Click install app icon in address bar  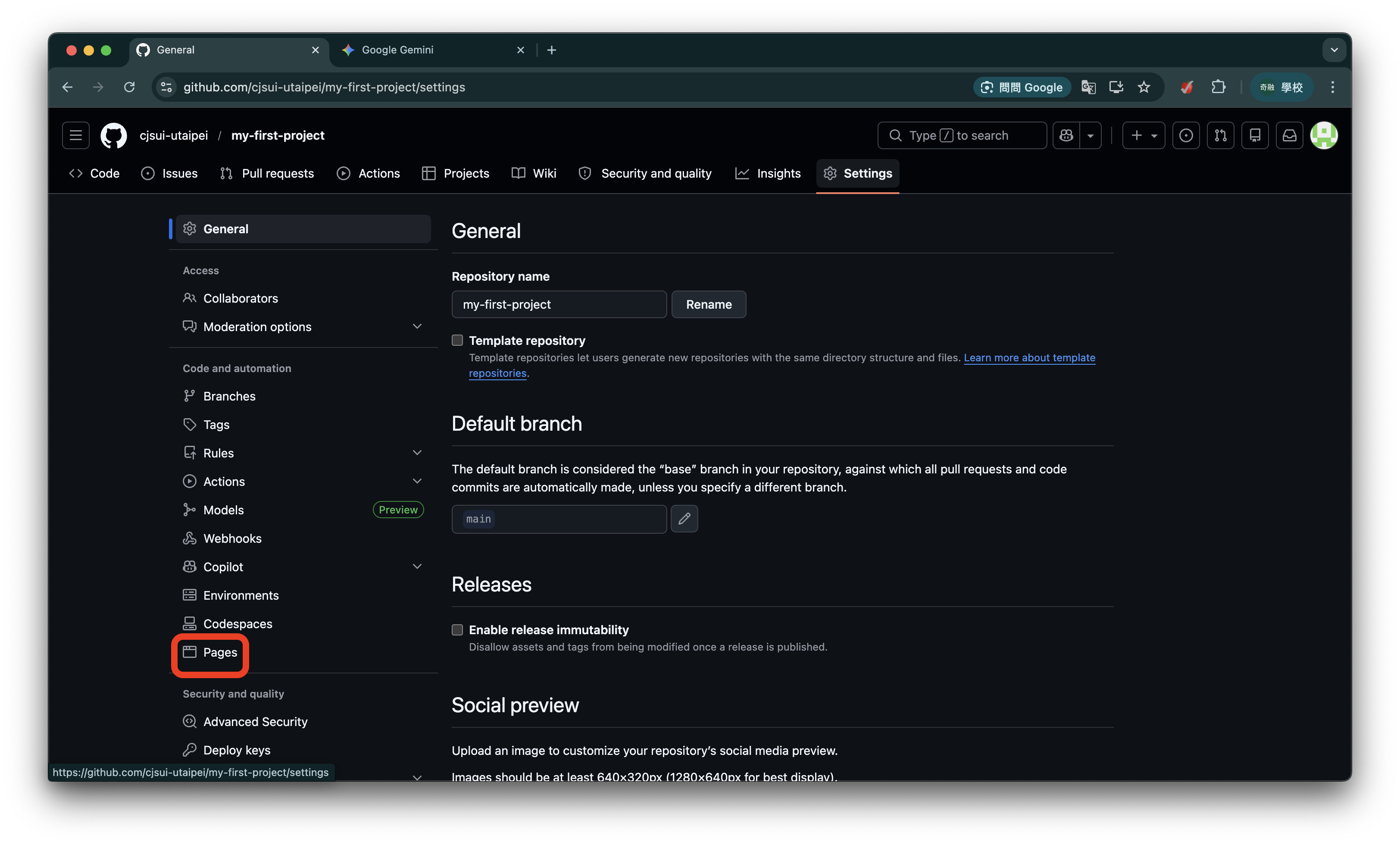pos(1116,87)
